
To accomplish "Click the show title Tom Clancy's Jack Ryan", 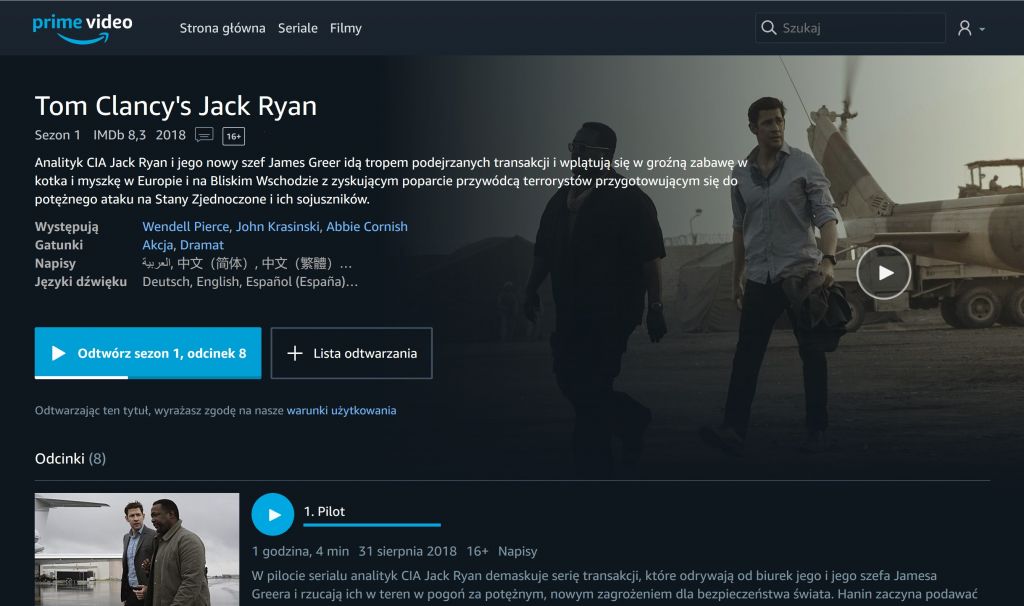I will pyautogui.click(x=176, y=106).
